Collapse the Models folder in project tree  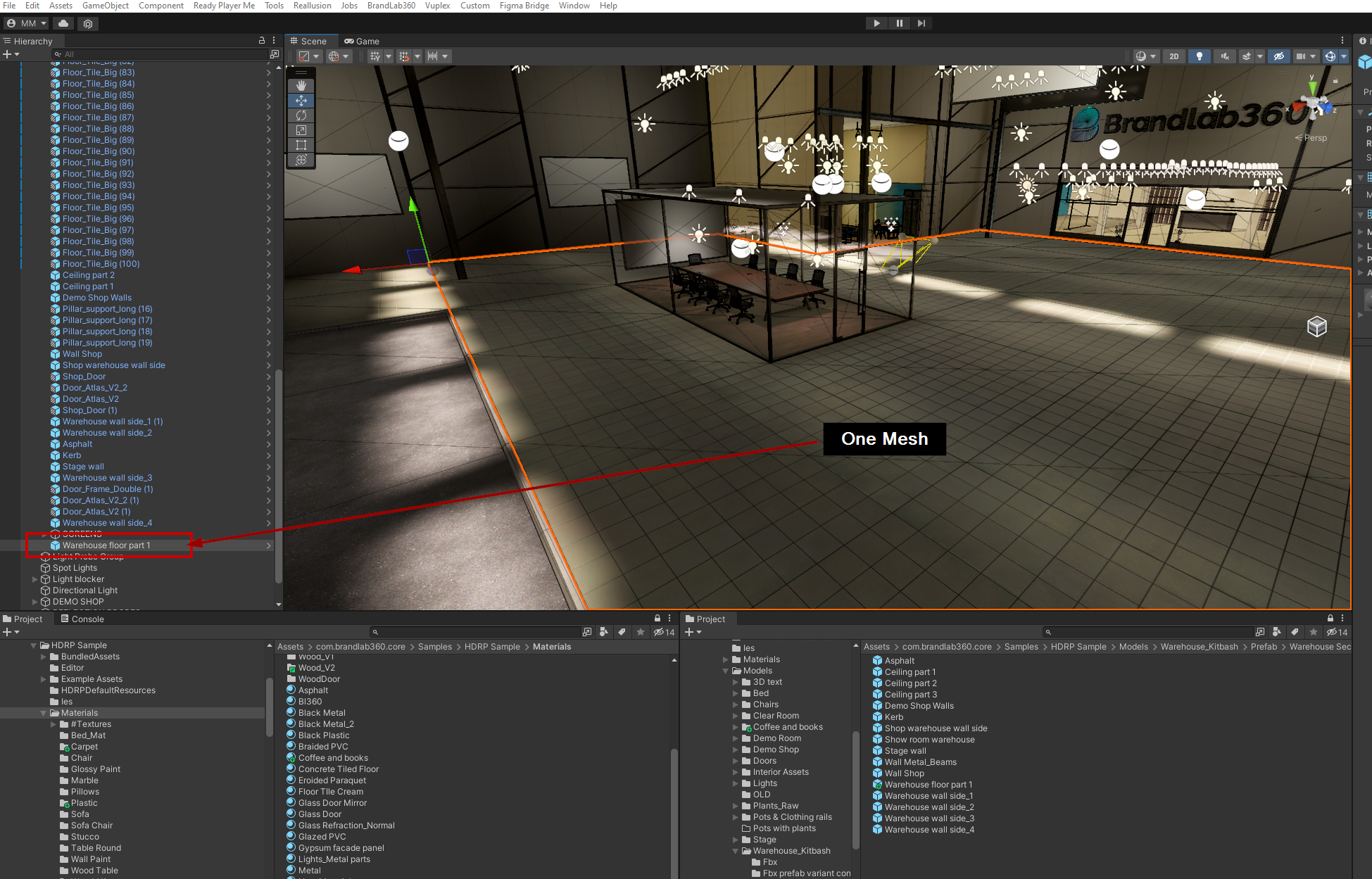click(x=726, y=671)
